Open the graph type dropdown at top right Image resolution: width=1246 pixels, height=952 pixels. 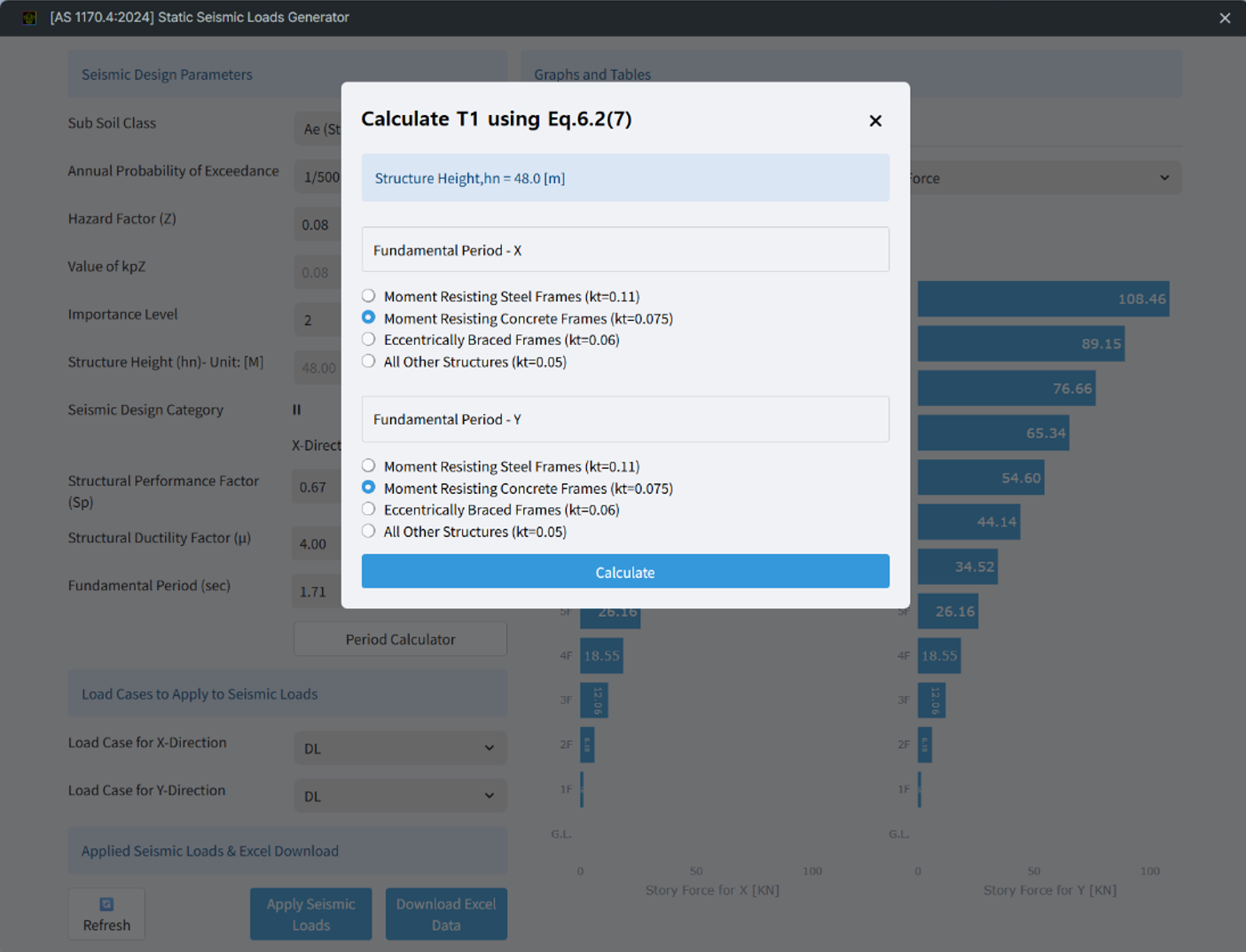[x=1046, y=178]
